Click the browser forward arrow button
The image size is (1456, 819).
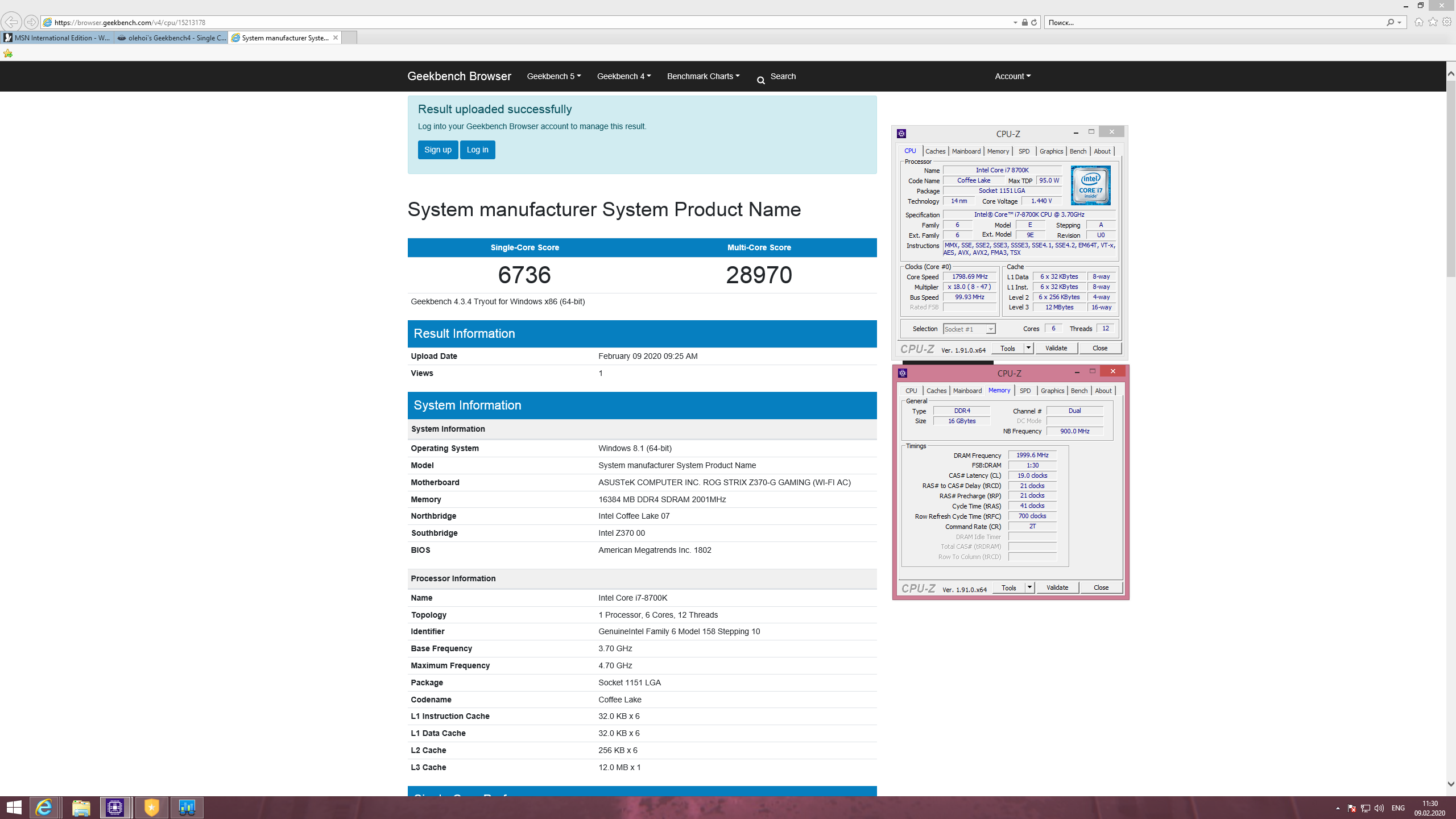(31, 22)
